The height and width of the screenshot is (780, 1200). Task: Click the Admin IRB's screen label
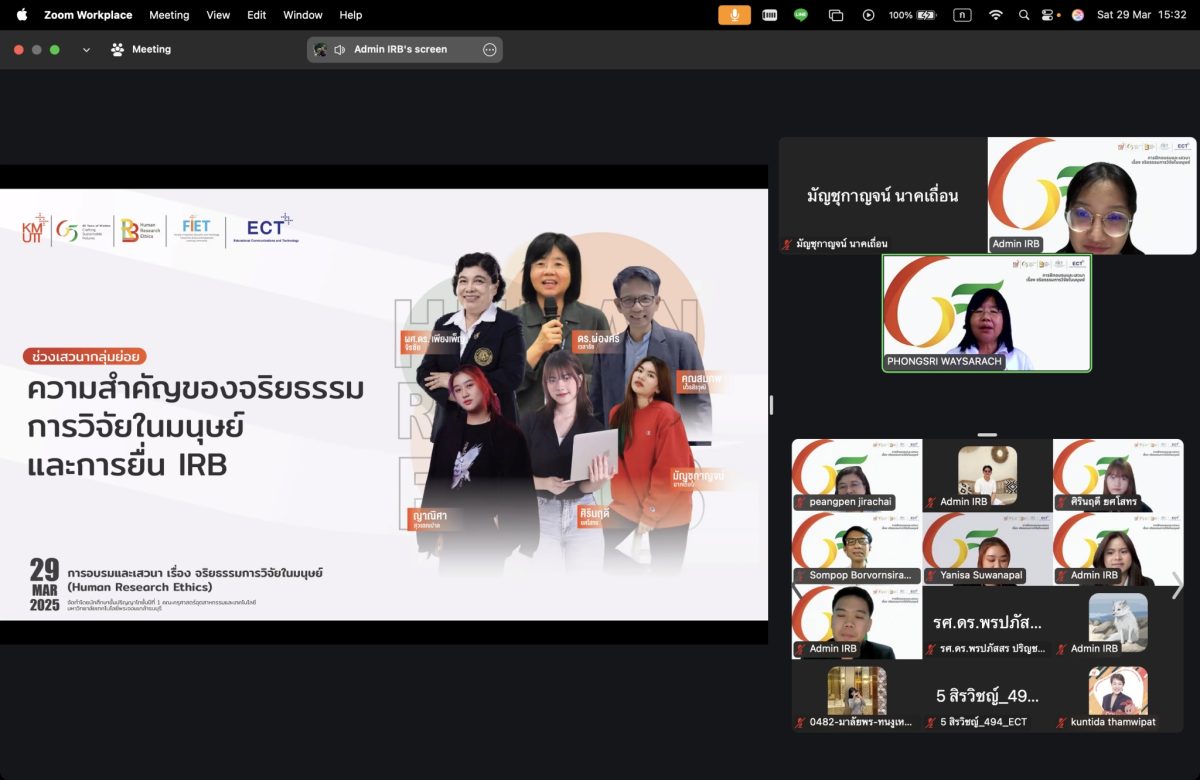(x=401, y=49)
